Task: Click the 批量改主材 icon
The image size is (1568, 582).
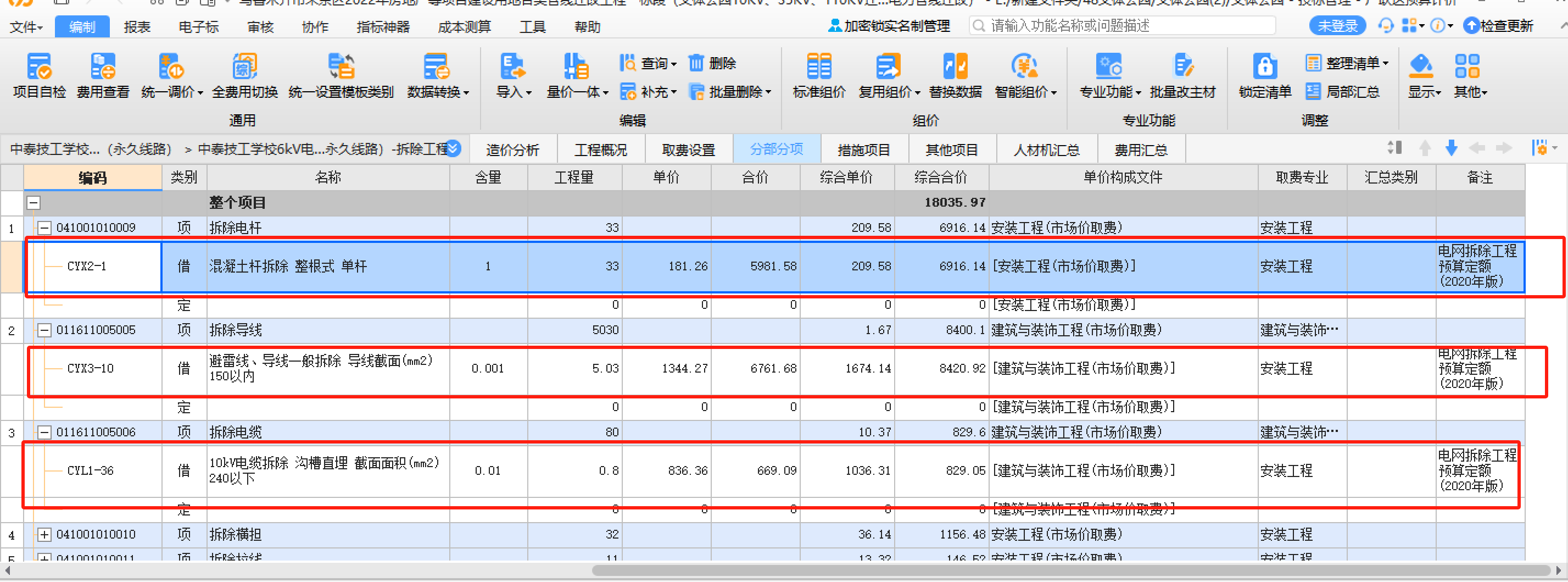Action: pos(1182,66)
